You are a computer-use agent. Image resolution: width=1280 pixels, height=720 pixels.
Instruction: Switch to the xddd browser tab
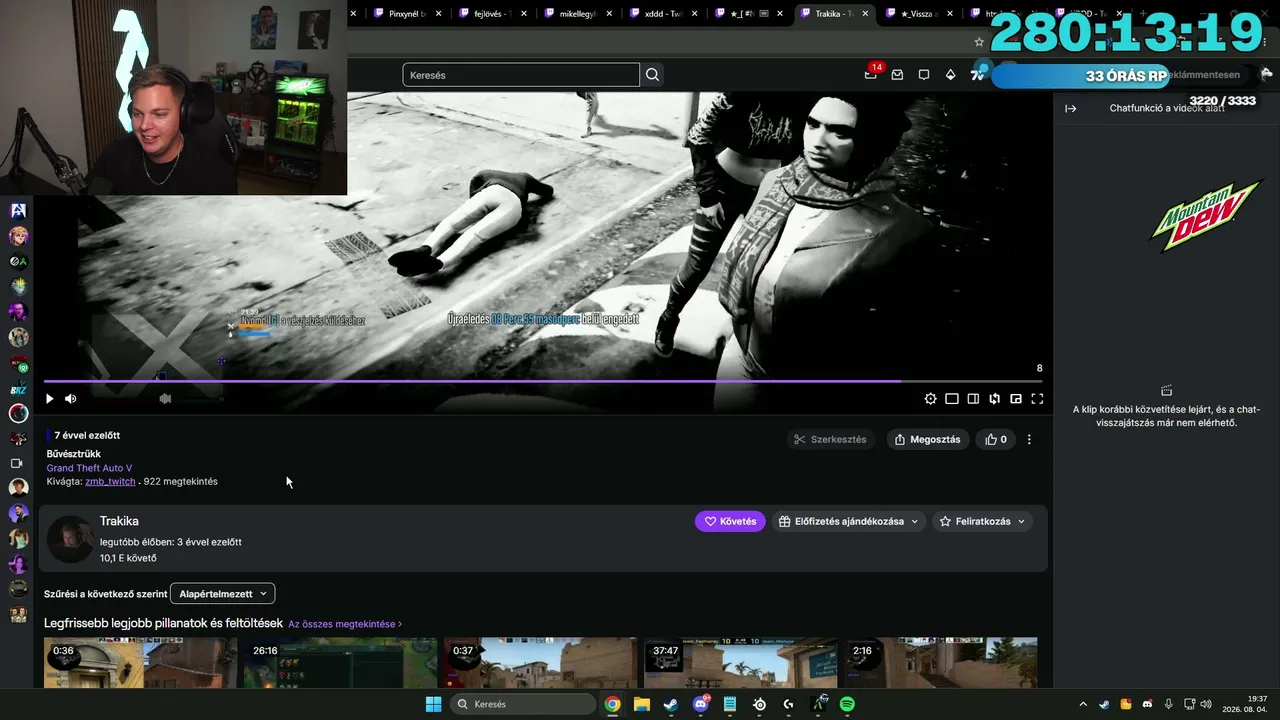click(662, 13)
